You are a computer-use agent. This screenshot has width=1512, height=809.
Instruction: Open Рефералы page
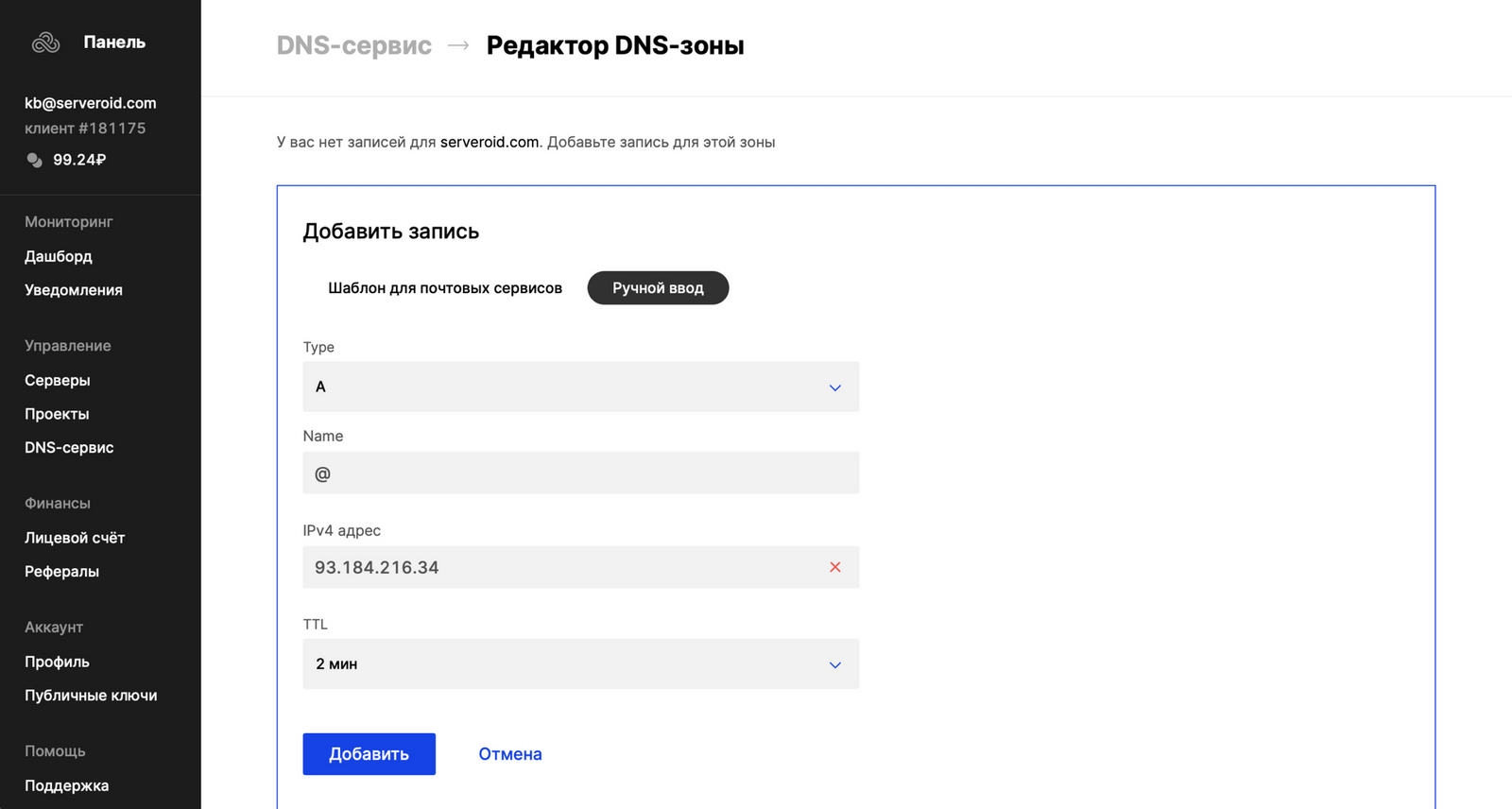click(61, 572)
